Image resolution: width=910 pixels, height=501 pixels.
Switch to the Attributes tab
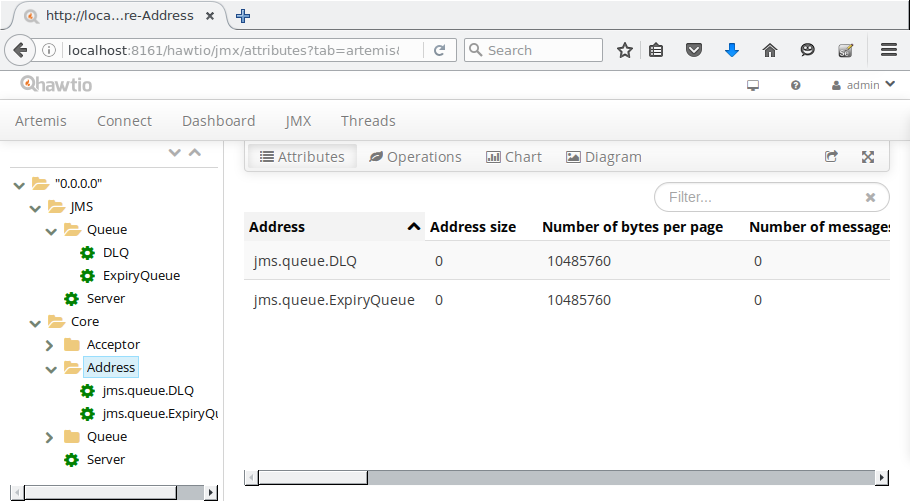point(302,157)
